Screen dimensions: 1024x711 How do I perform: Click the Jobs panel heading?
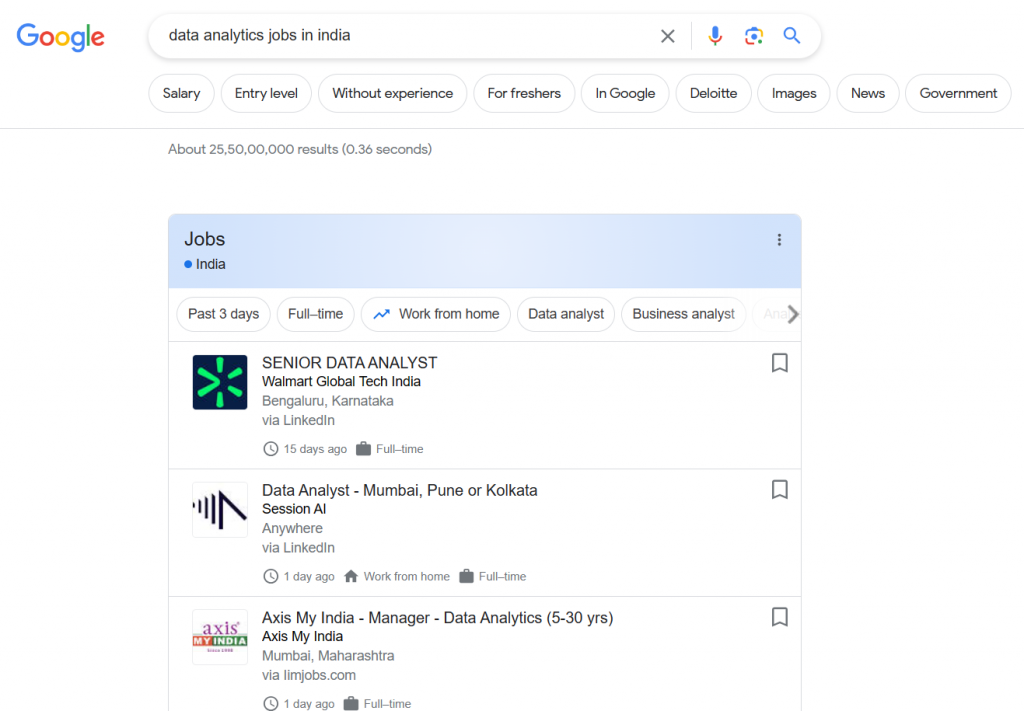coord(204,239)
